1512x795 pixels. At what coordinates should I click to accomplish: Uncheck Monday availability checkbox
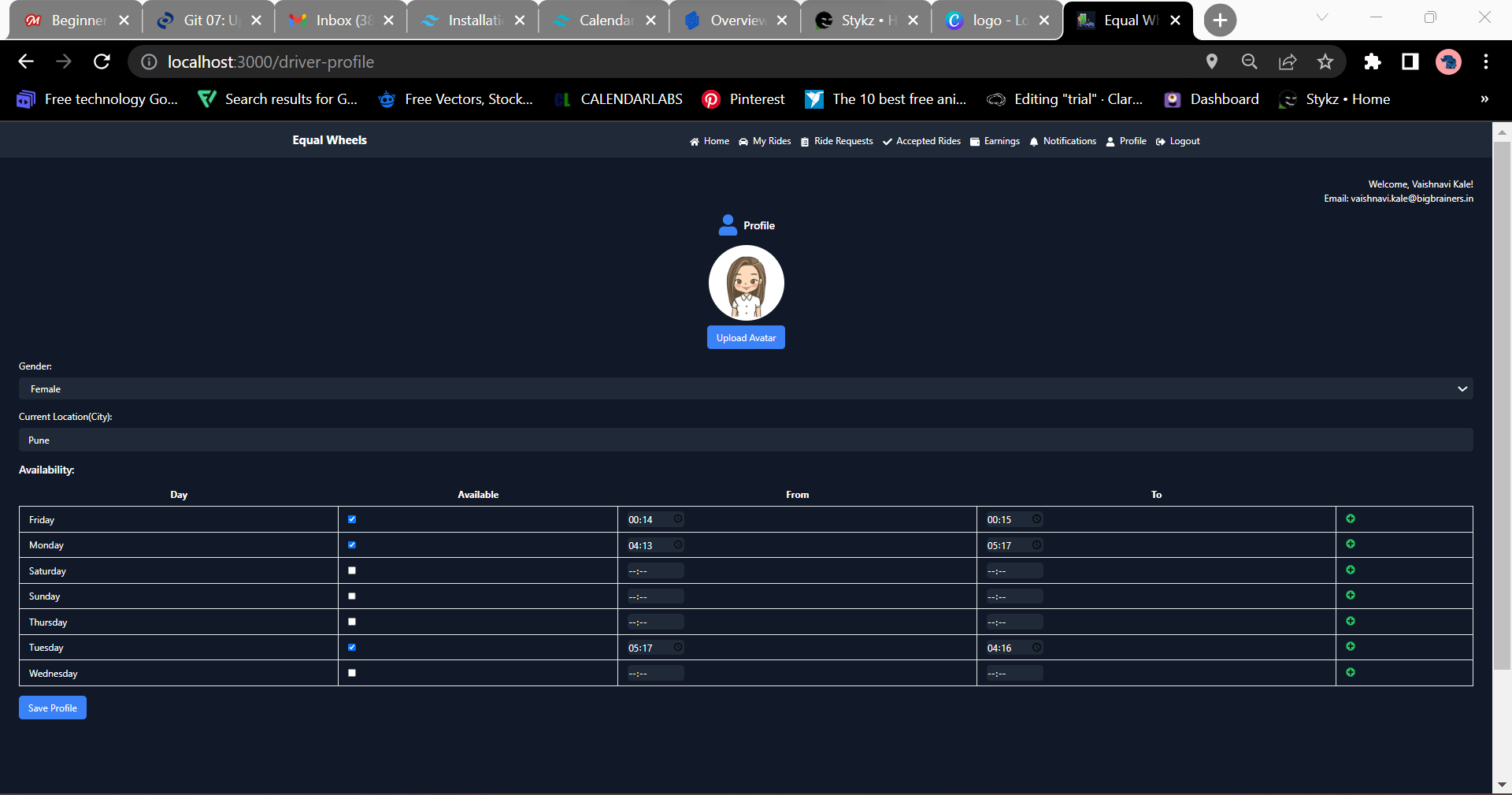[x=352, y=544]
